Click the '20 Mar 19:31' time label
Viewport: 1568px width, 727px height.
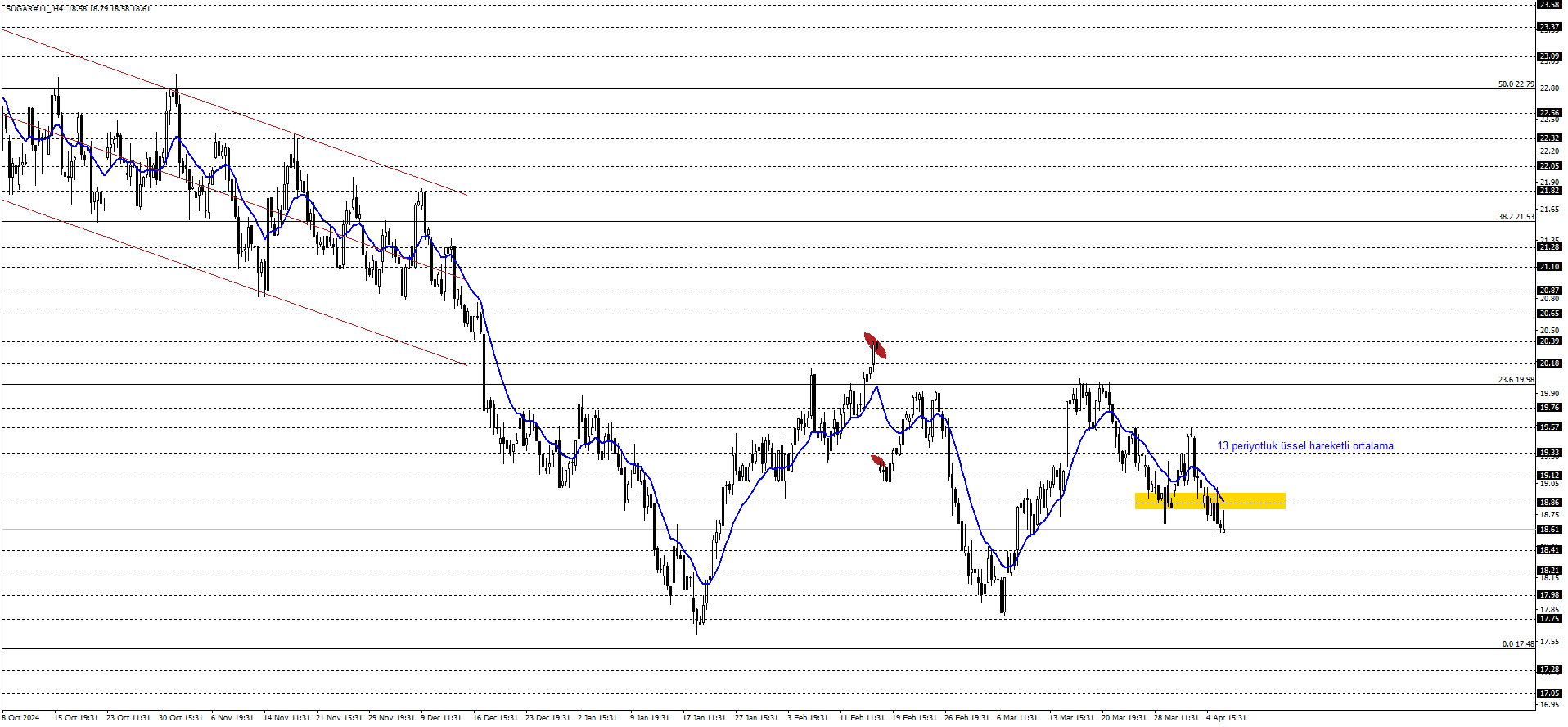tap(1124, 718)
